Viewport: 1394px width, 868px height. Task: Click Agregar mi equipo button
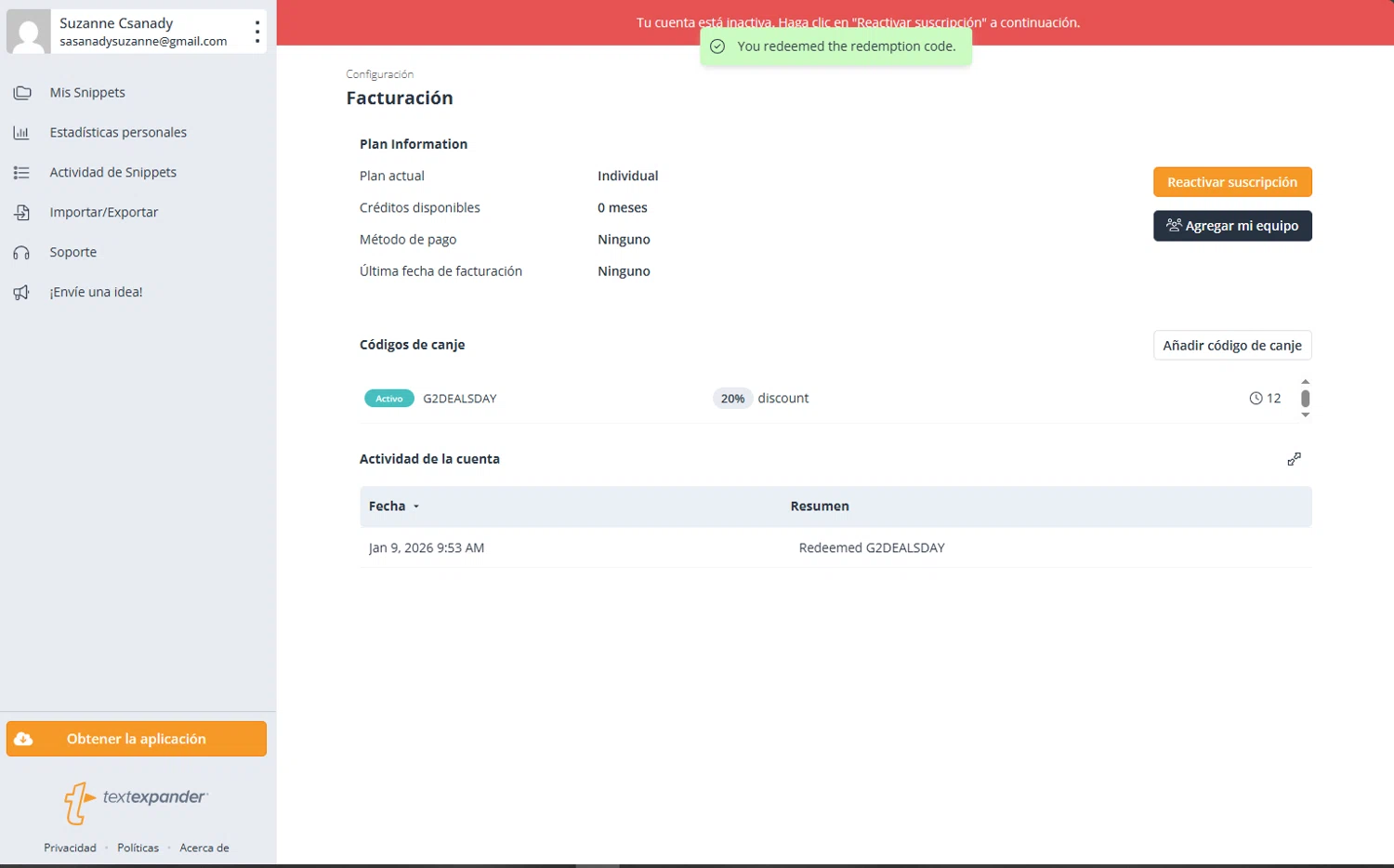1232,226
